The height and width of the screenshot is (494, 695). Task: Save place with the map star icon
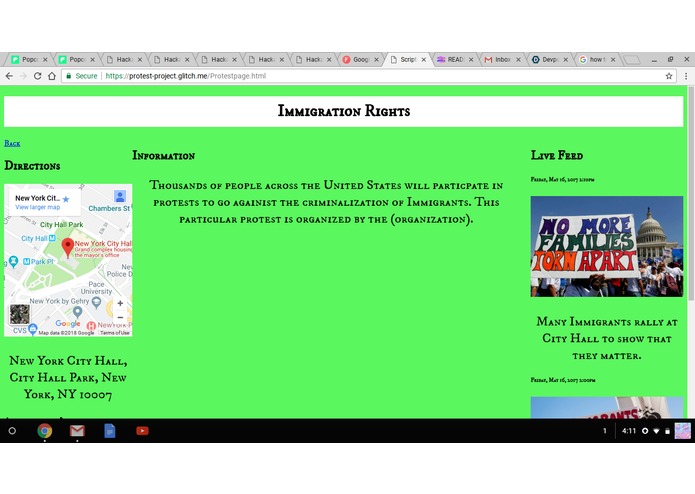click(x=66, y=199)
